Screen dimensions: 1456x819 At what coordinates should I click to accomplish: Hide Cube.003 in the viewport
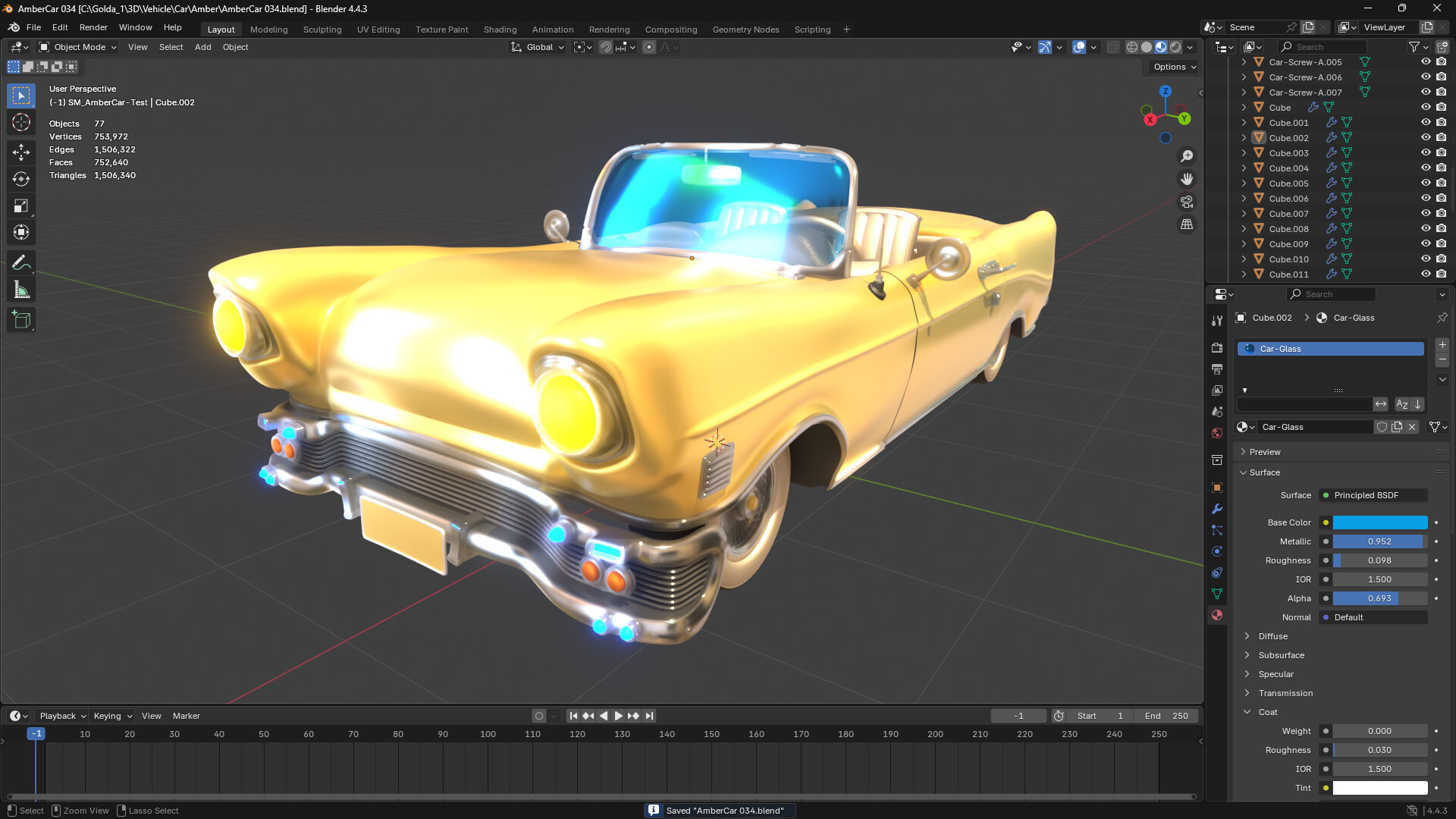point(1426,152)
